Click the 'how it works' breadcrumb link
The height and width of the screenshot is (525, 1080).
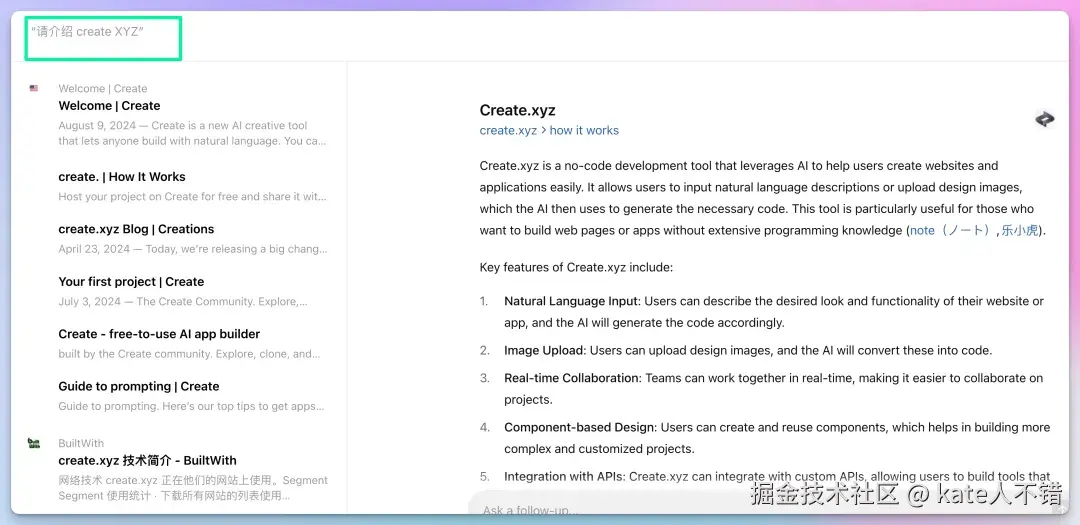(x=584, y=130)
